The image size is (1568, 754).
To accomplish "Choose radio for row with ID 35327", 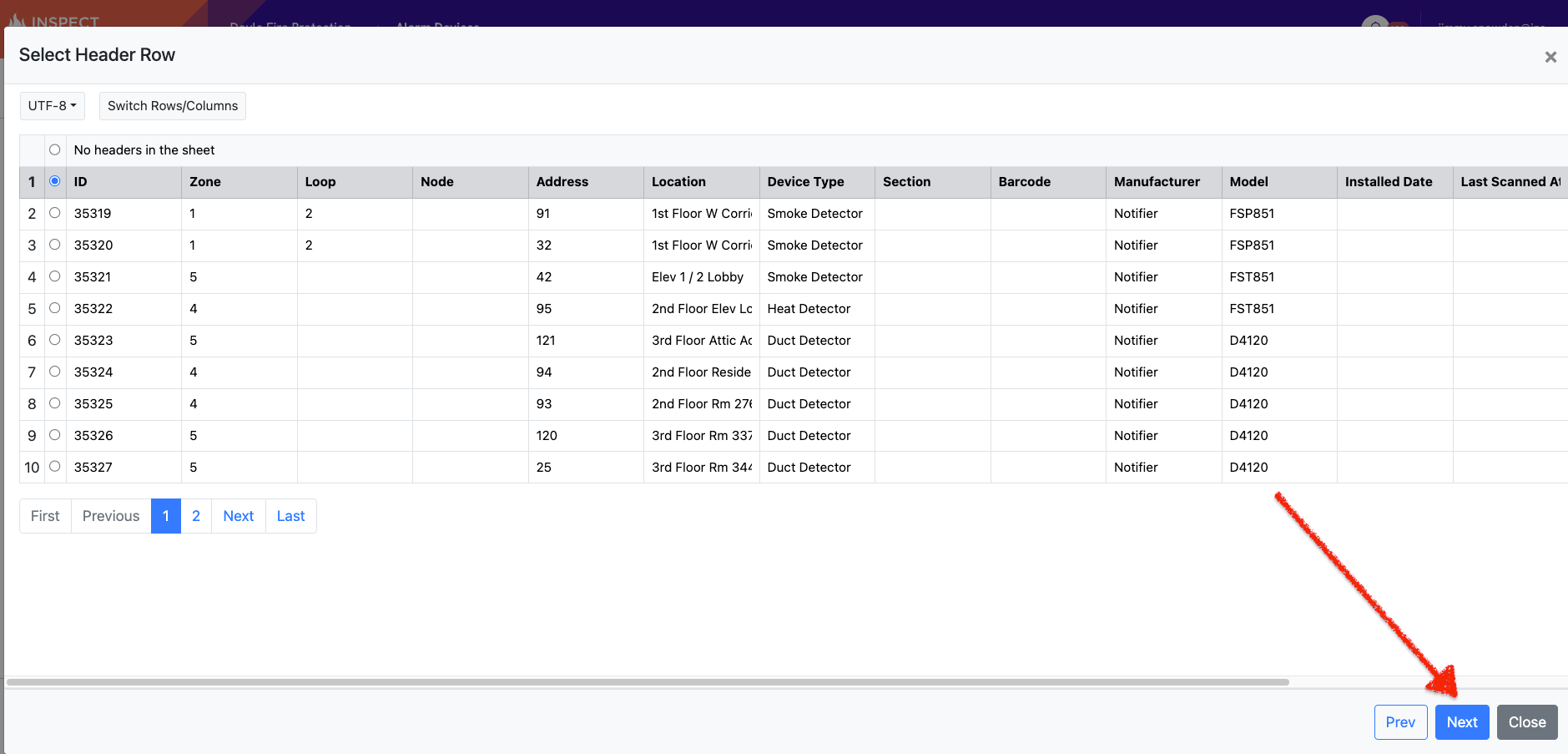I will pyautogui.click(x=55, y=467).
